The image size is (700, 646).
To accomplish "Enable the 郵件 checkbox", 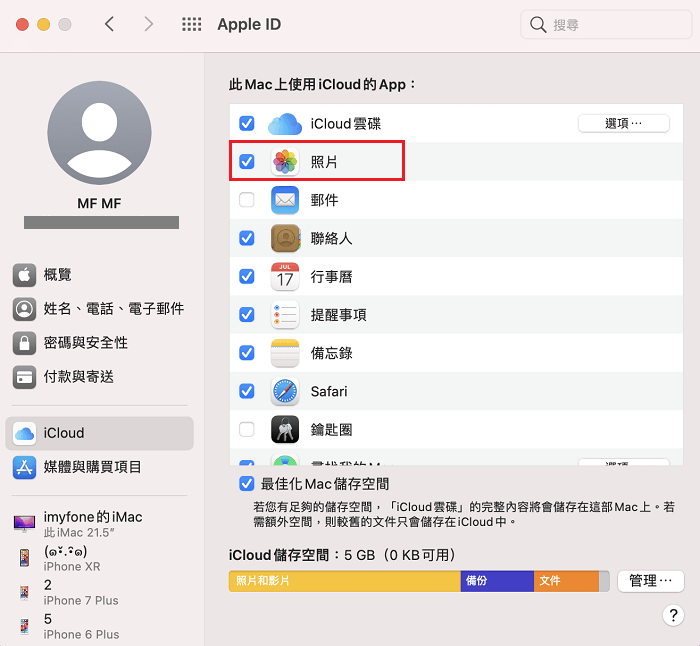I will 247,200.
